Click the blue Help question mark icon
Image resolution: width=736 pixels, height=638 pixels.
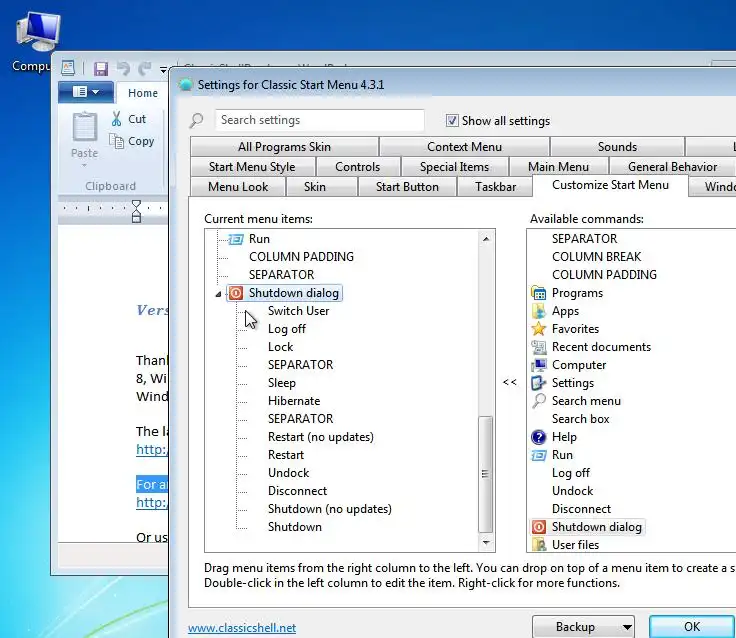pyautogui.click(x=538, y=437)
